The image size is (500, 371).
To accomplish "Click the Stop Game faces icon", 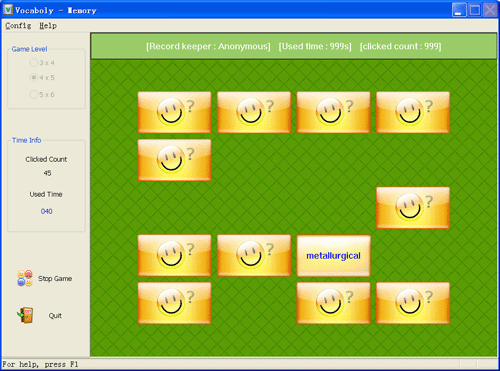I will click(x=25, y=278).
